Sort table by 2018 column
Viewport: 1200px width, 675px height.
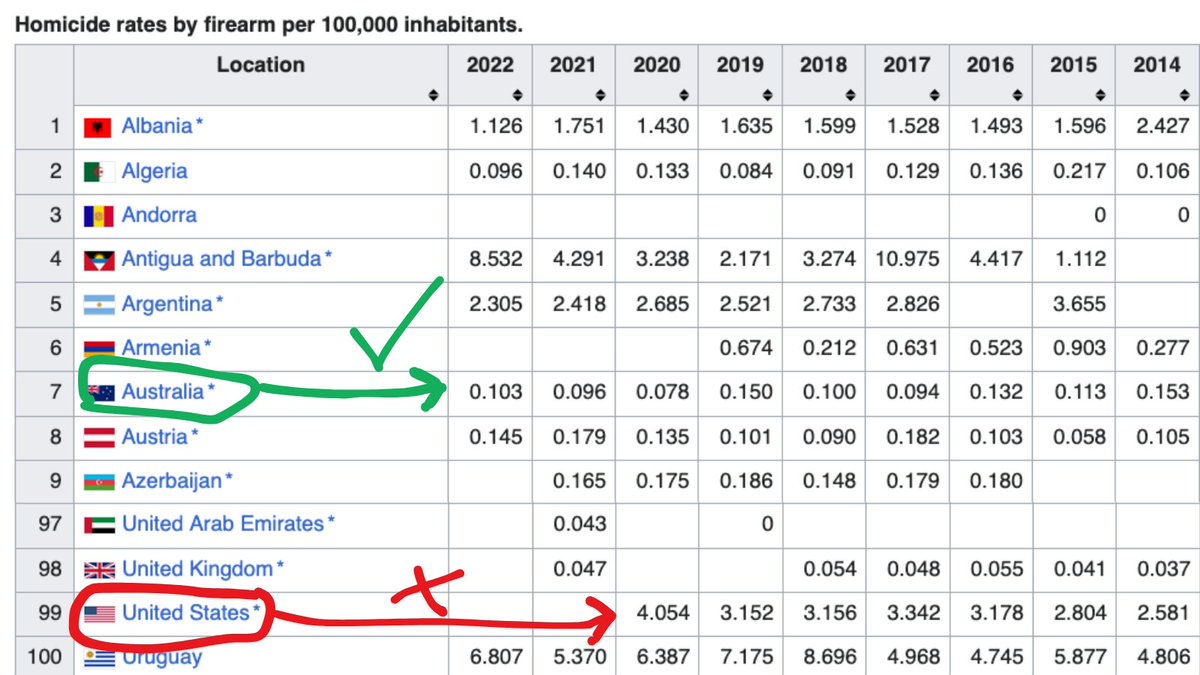849,94
